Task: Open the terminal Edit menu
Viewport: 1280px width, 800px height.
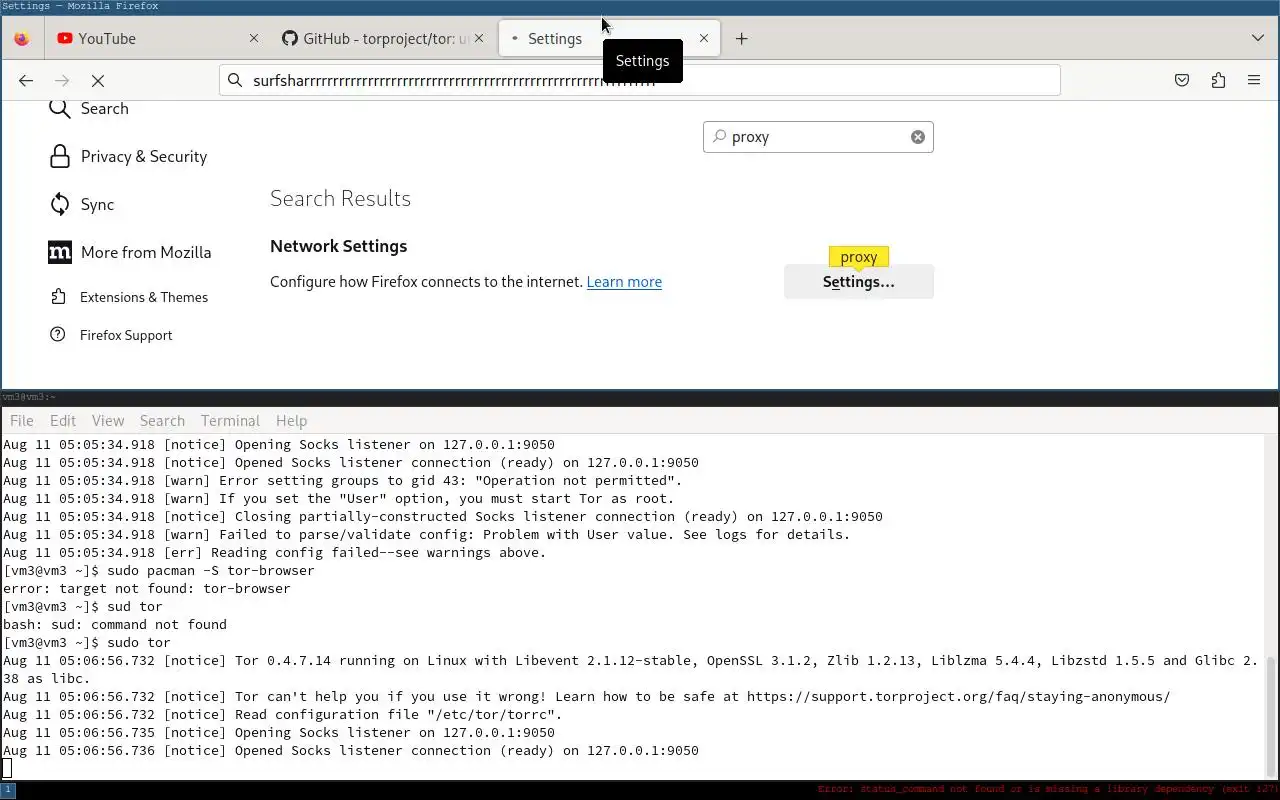Action: pos(63,421)
